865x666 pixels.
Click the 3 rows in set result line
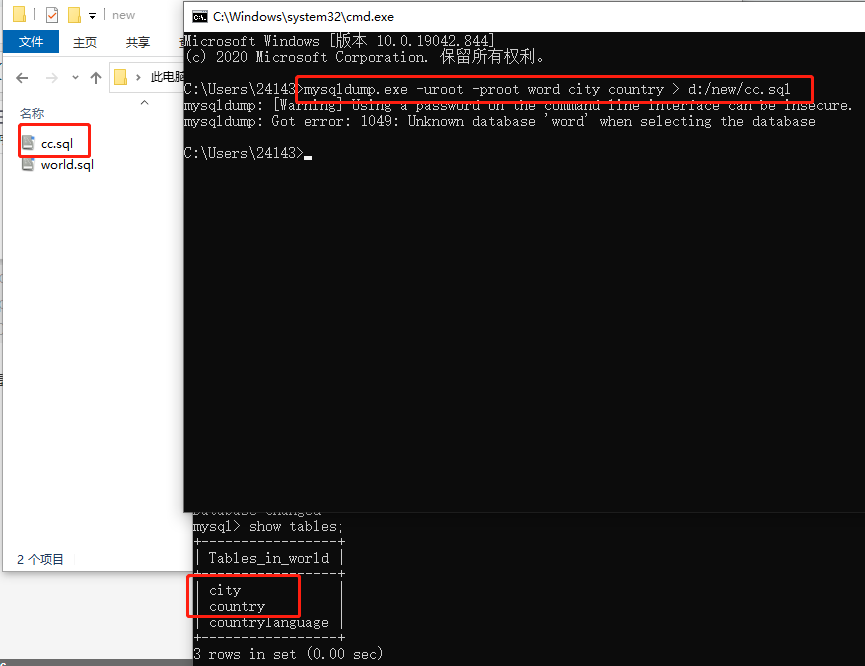point(288,654)
